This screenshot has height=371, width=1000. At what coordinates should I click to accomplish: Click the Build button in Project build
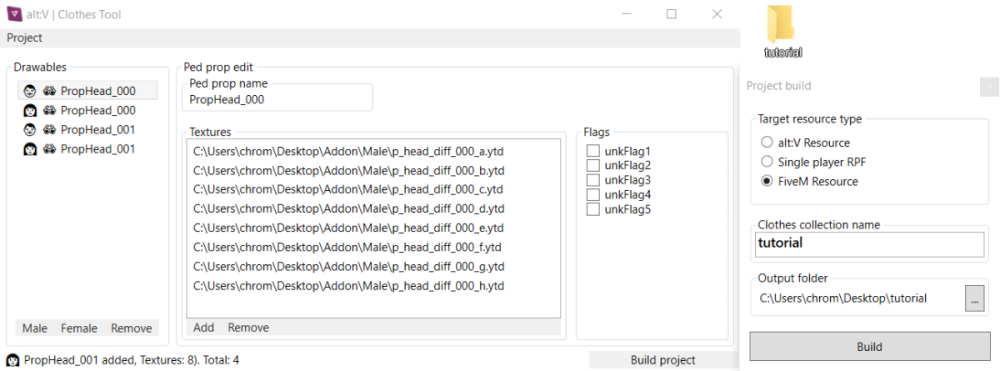point(869,347)
